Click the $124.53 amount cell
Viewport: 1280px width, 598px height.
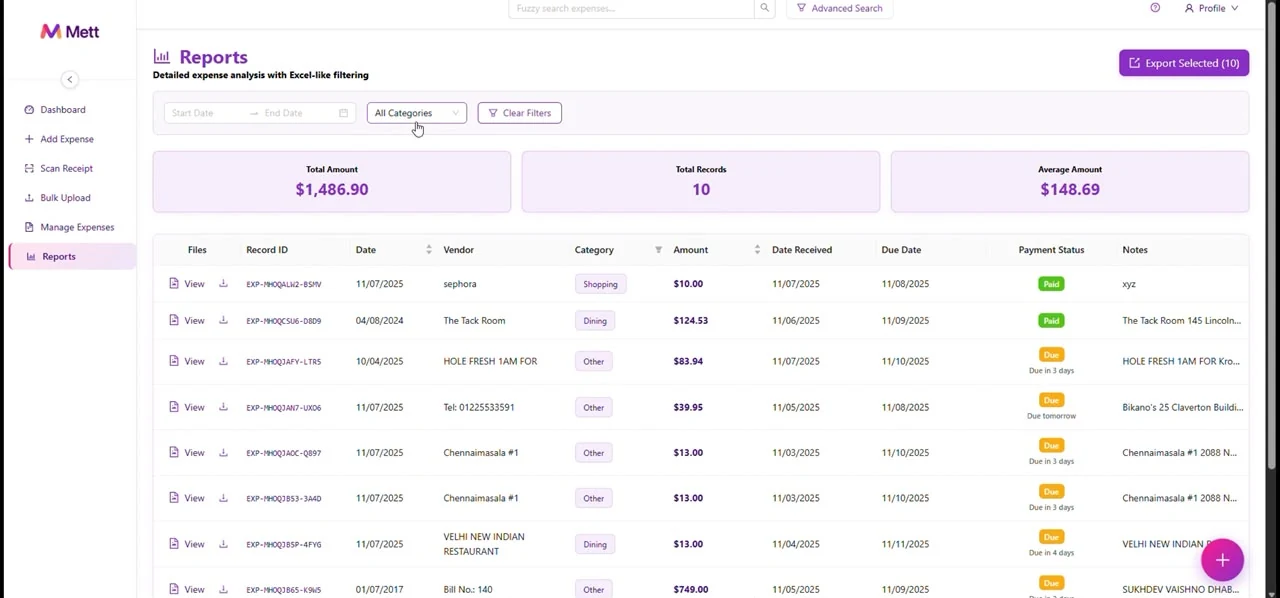click(x=691, y=320)
